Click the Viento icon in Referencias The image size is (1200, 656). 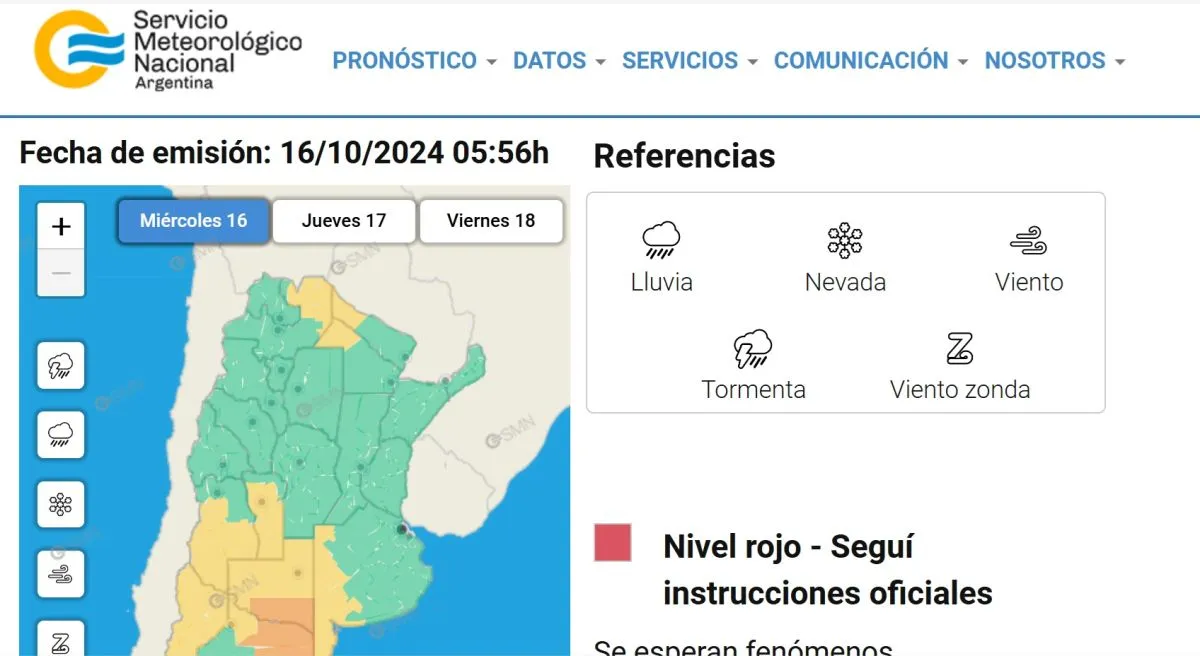coord(1028,241)
